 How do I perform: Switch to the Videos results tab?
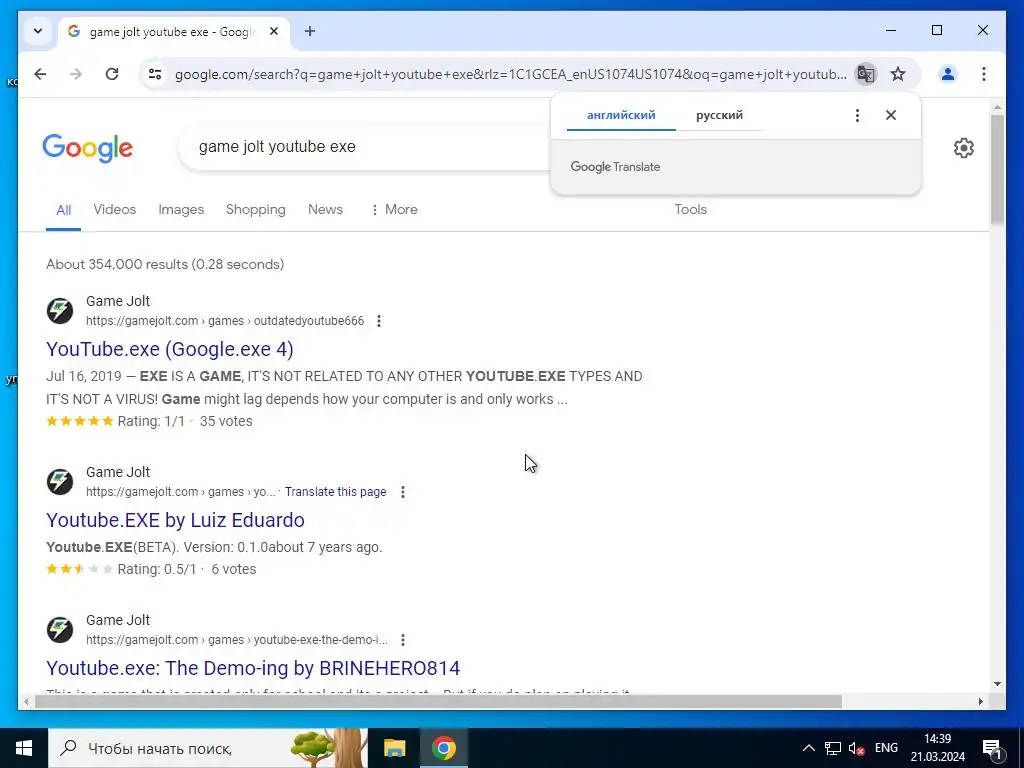tap(114, 210)
